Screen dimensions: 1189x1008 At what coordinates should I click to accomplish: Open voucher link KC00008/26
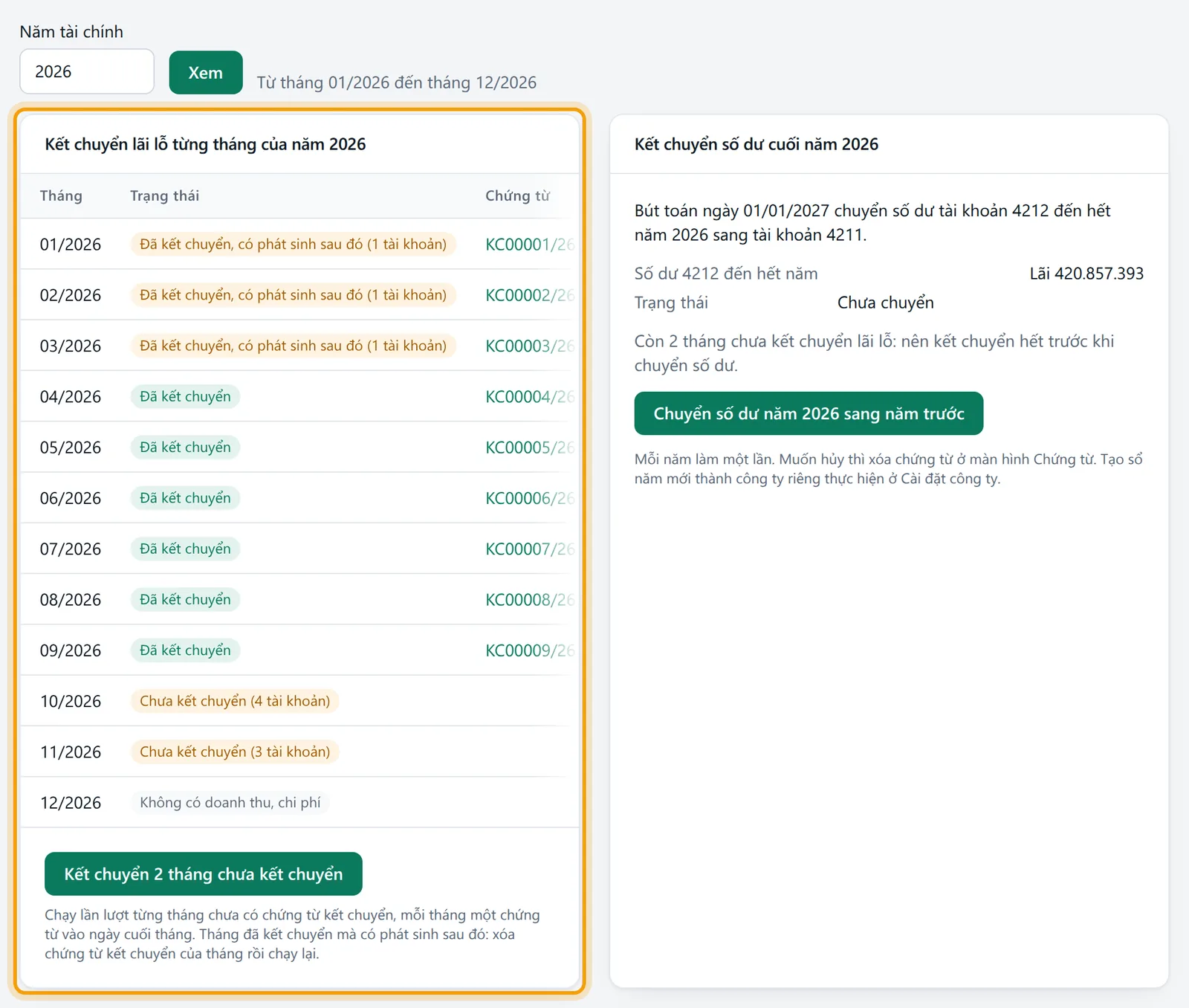click(x=531, y=600)
